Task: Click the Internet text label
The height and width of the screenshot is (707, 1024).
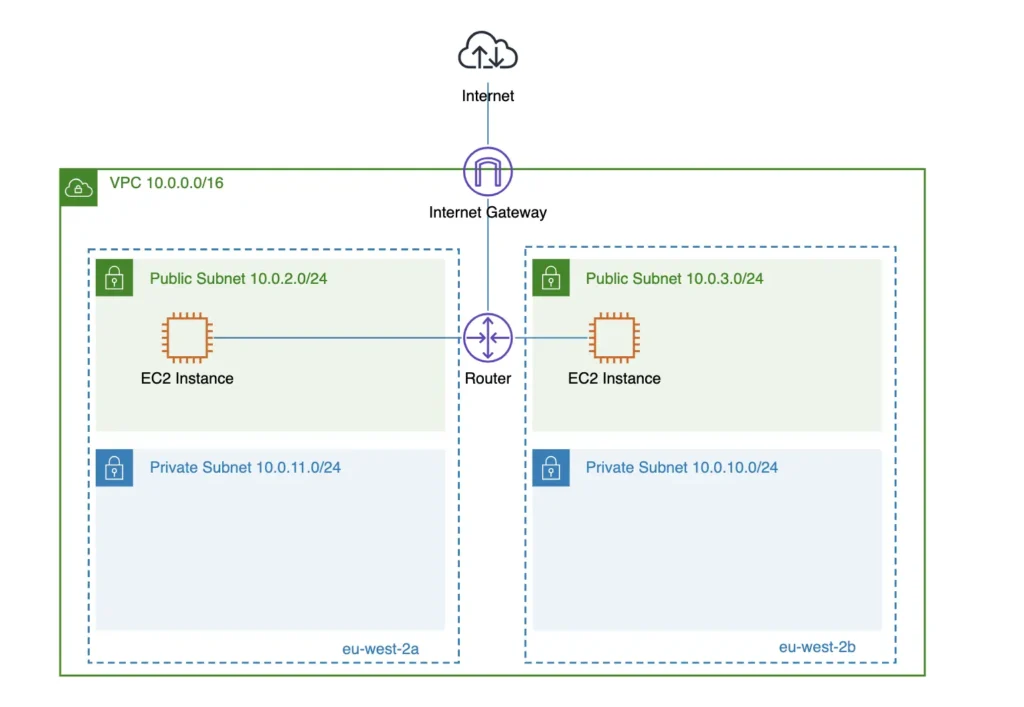Action: click(487, 97)
